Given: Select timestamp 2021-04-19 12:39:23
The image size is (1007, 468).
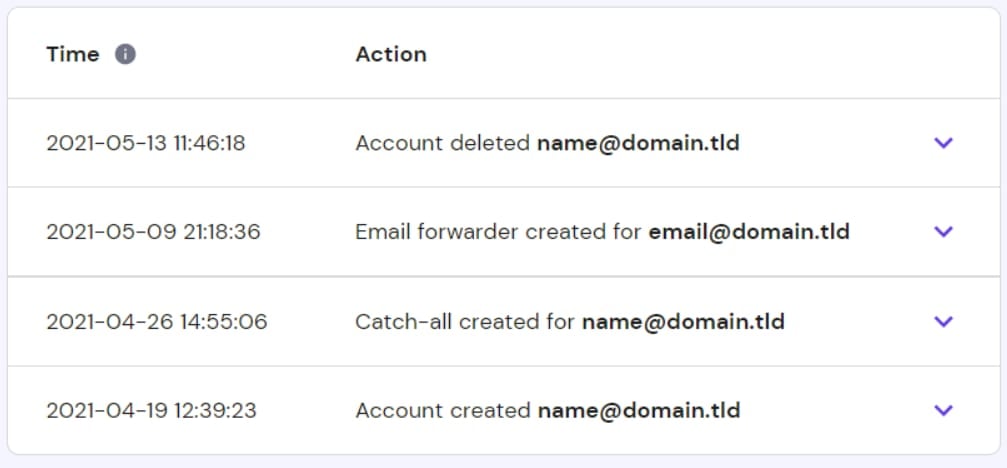Looking at the screenshot, I should pos(151,410).
